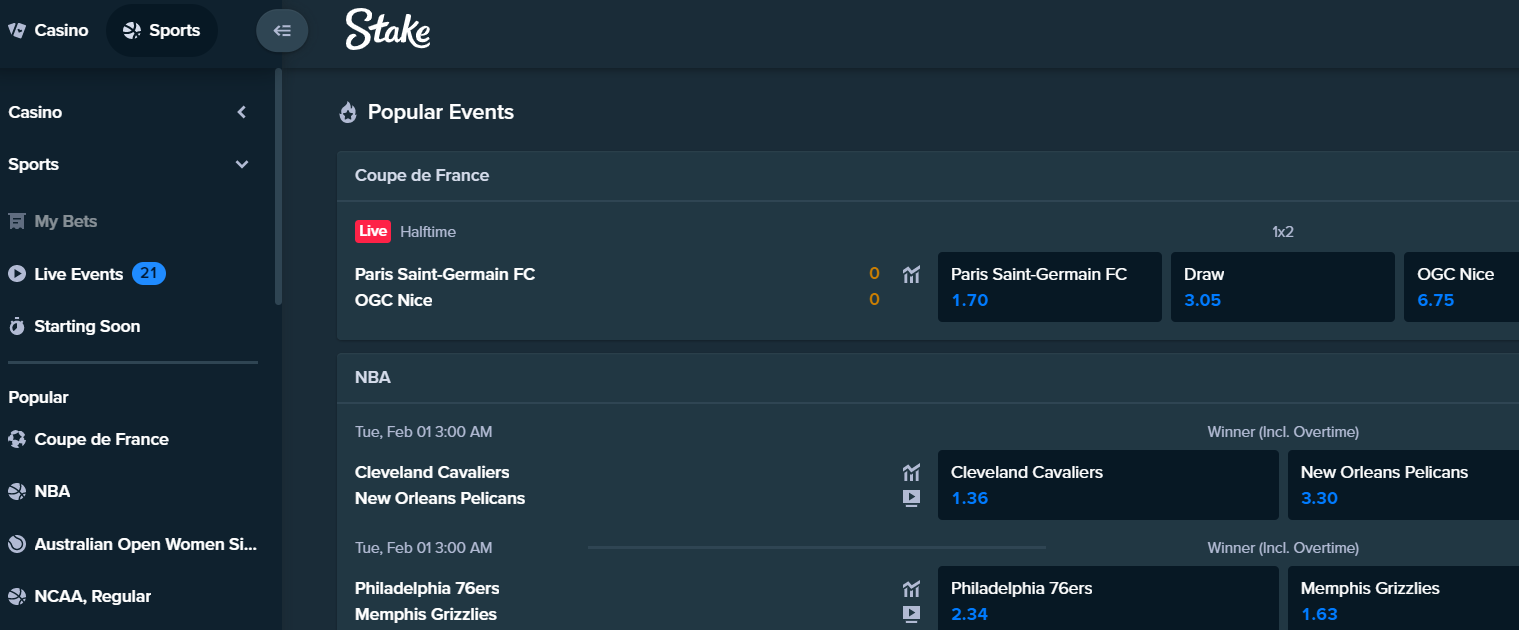Open stats icon for Cavaliers vs Pelicans
The height and width of the screenshot is (630, 1519).
click(x=911, y=472)
